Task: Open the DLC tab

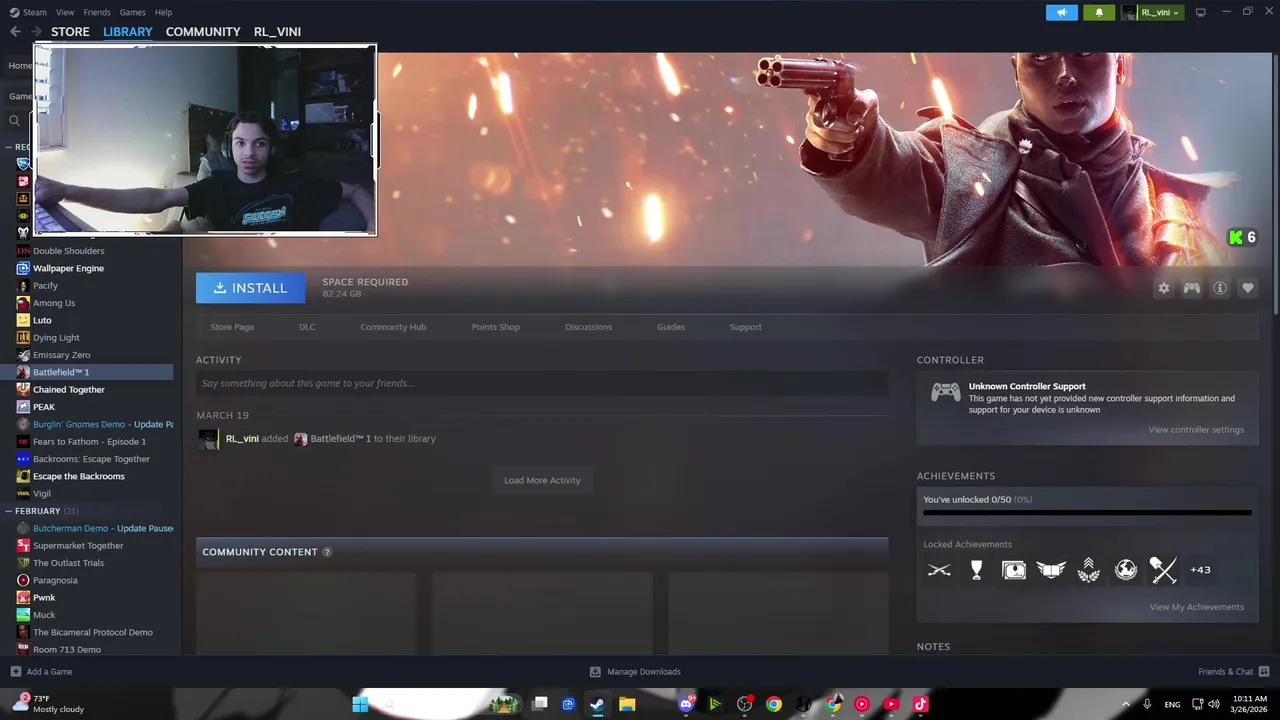Action: click(307, 327)
